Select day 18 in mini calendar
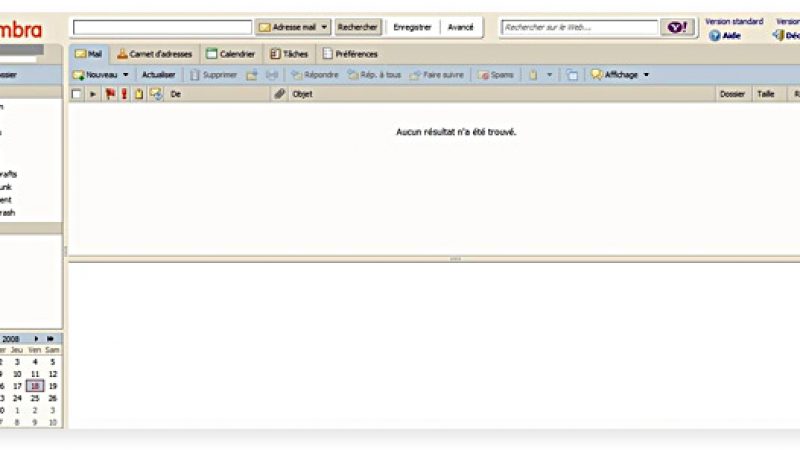 point(35,386)
